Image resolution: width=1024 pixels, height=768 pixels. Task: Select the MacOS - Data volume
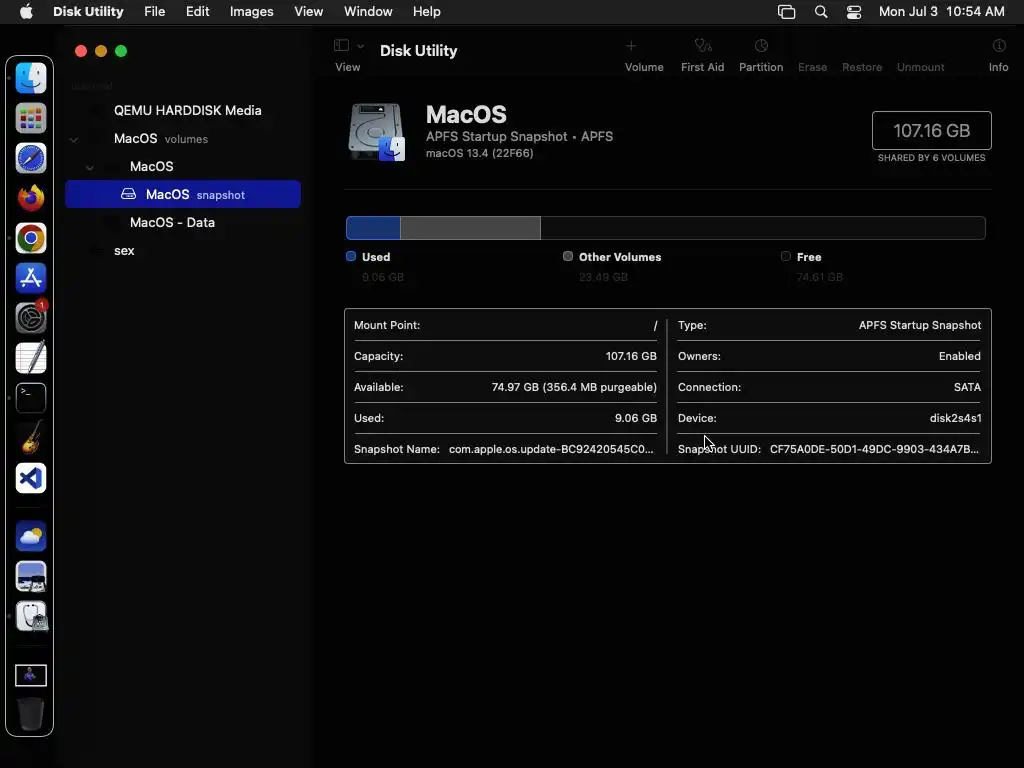click(x=172, y=222)
